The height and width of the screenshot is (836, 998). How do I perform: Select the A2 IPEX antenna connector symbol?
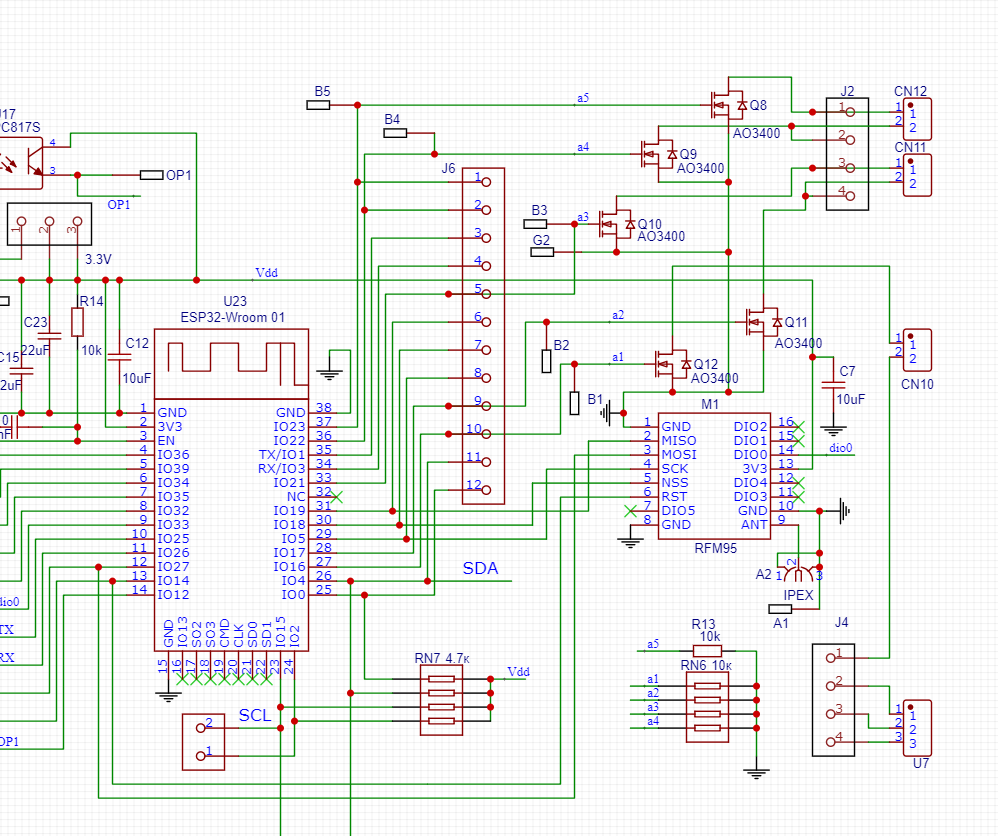tap(798, 572)
